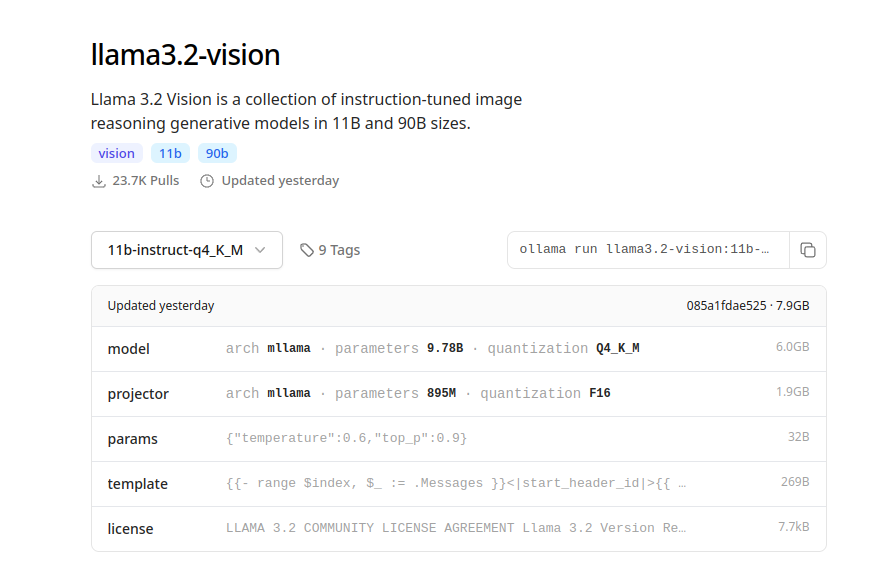Image resolution: width=893 pixels, height=586 pixels.
Task: Select the 11b size badge
Action: point(171,153)
